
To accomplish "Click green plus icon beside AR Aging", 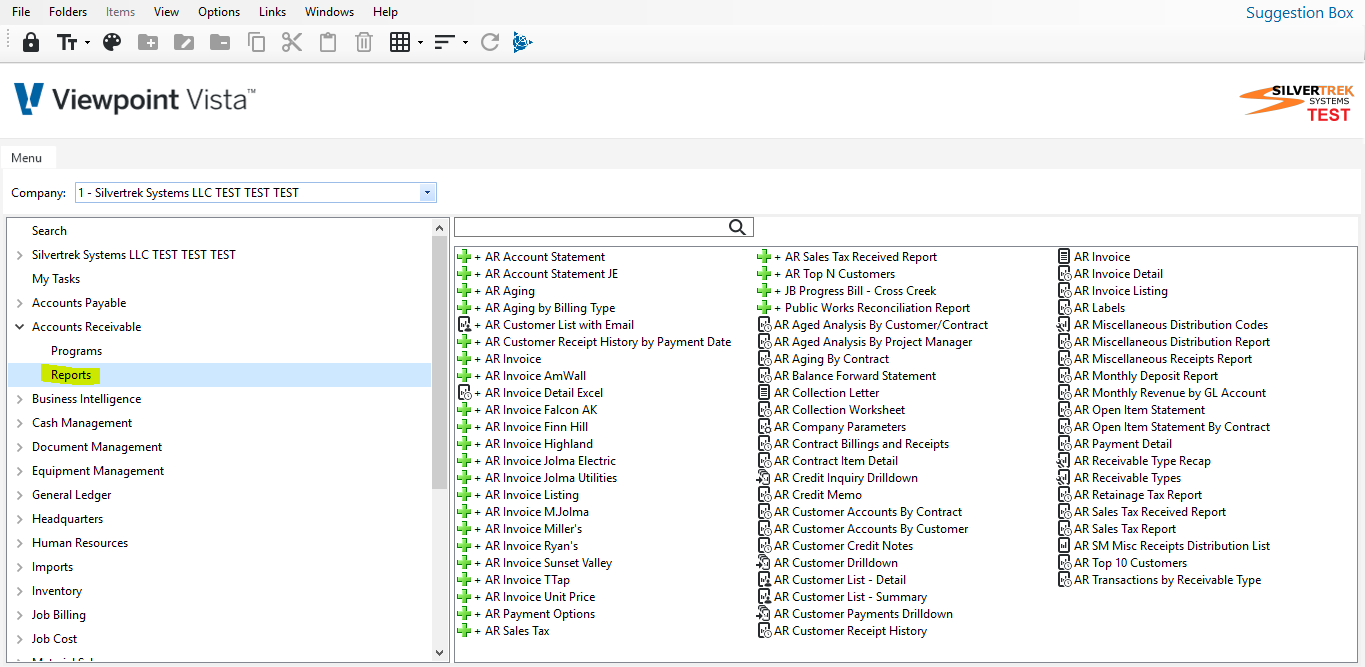I will point(464,291).
